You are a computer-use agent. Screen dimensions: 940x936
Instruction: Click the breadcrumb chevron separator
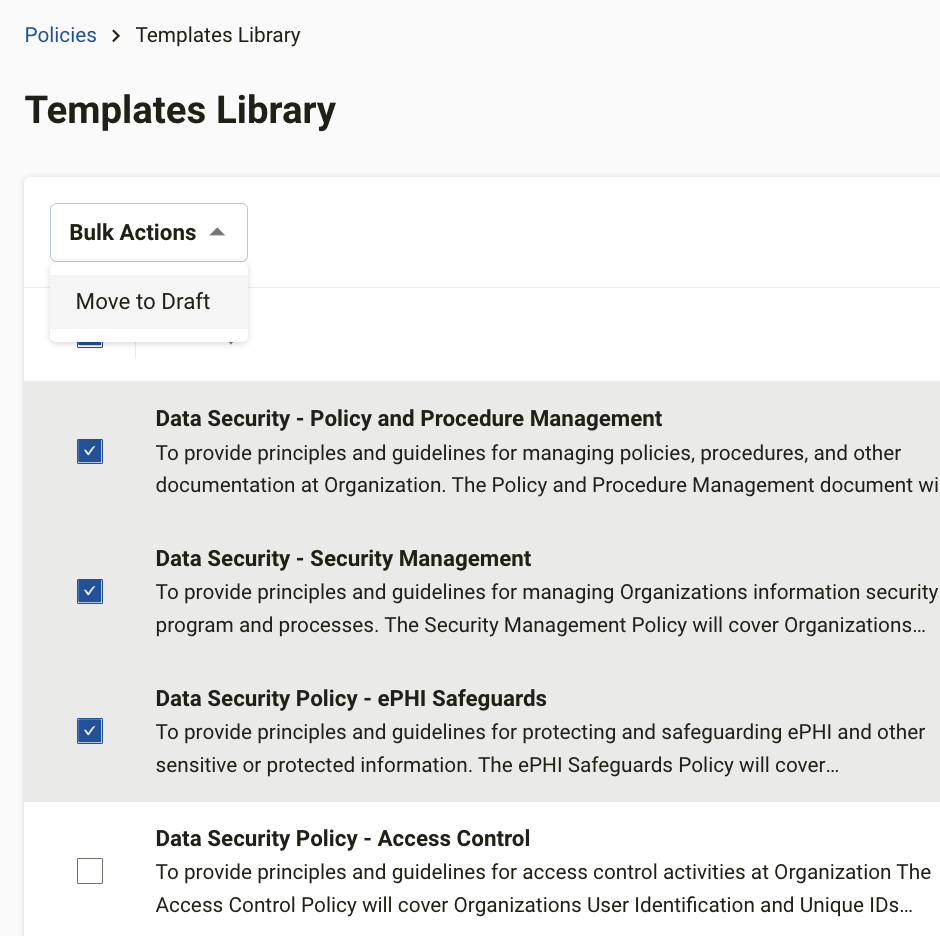[116, 36]
